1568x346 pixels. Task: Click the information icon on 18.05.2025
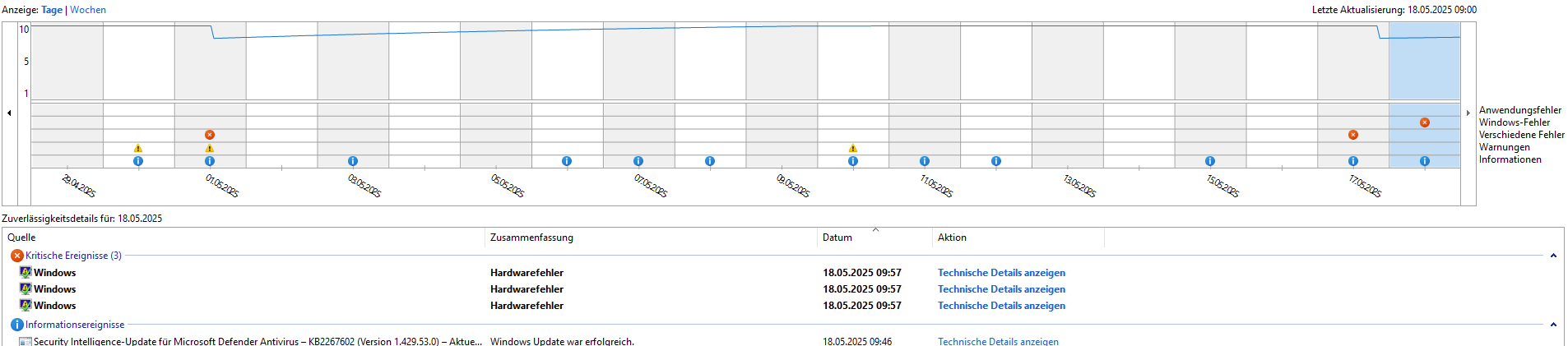1425,161
